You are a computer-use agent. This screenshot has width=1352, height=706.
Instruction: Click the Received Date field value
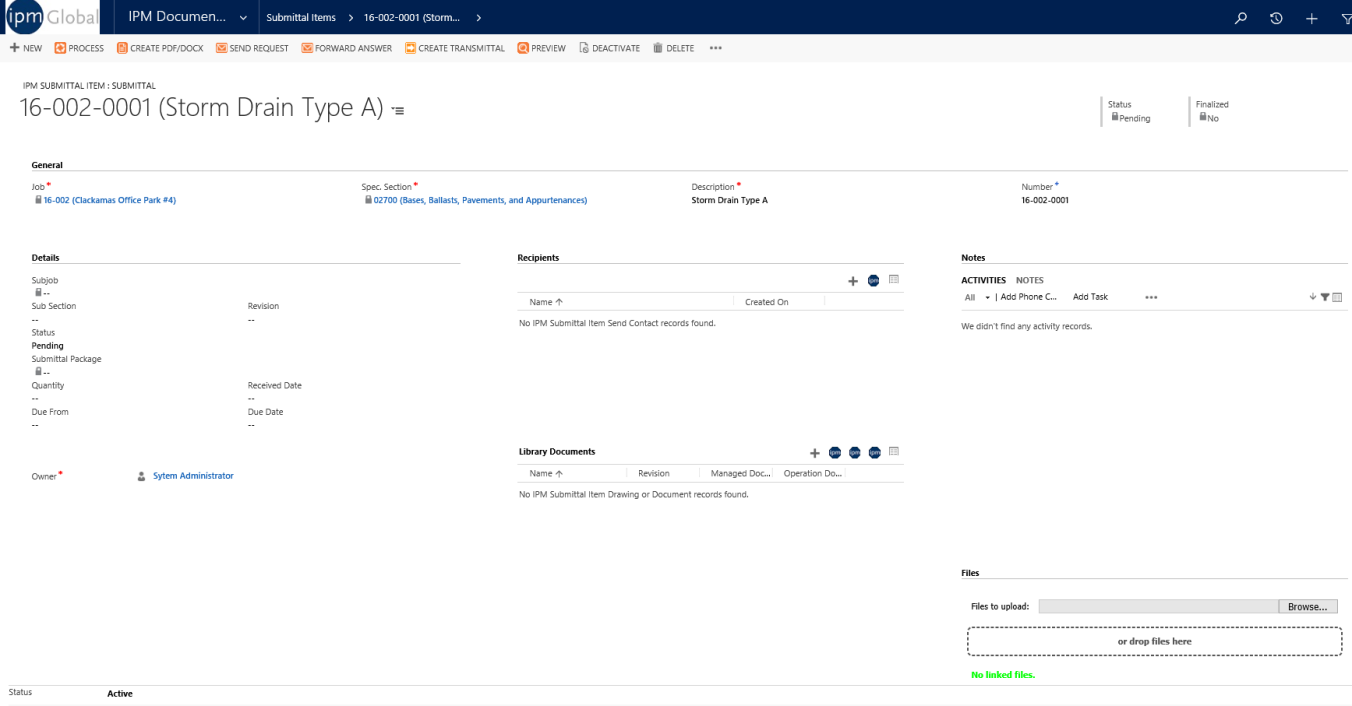252,398
